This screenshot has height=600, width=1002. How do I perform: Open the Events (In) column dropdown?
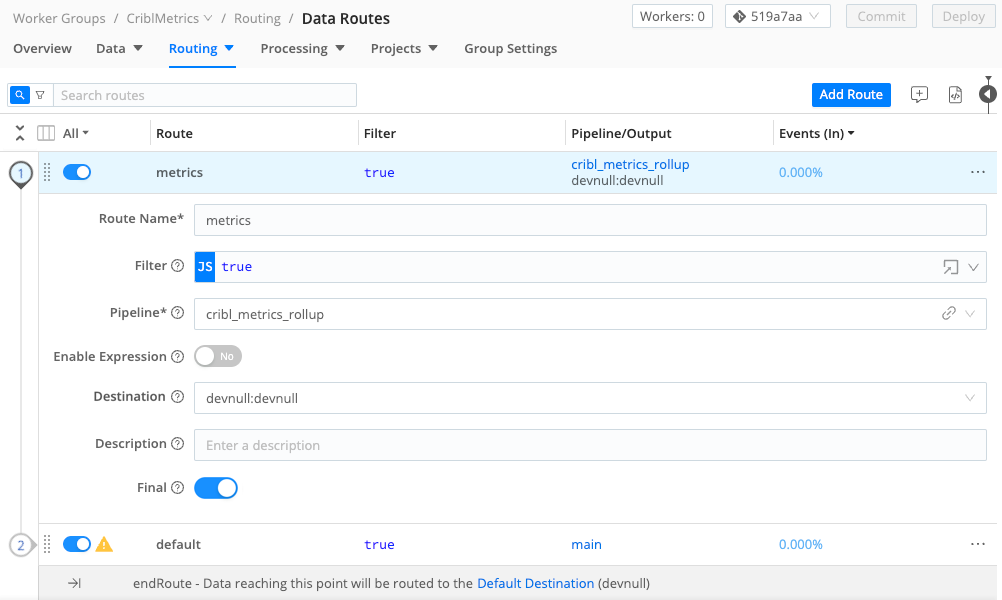tap(815, 132)
